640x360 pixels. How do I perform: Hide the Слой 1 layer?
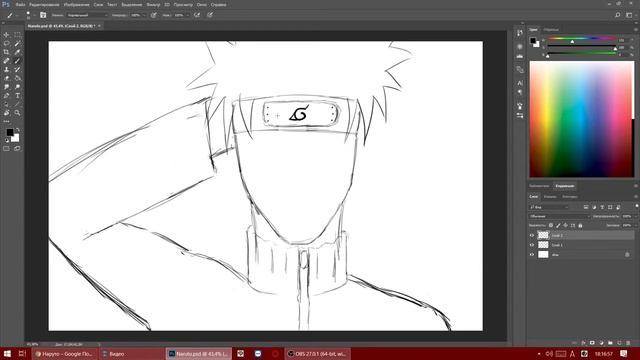coord(532,245)
